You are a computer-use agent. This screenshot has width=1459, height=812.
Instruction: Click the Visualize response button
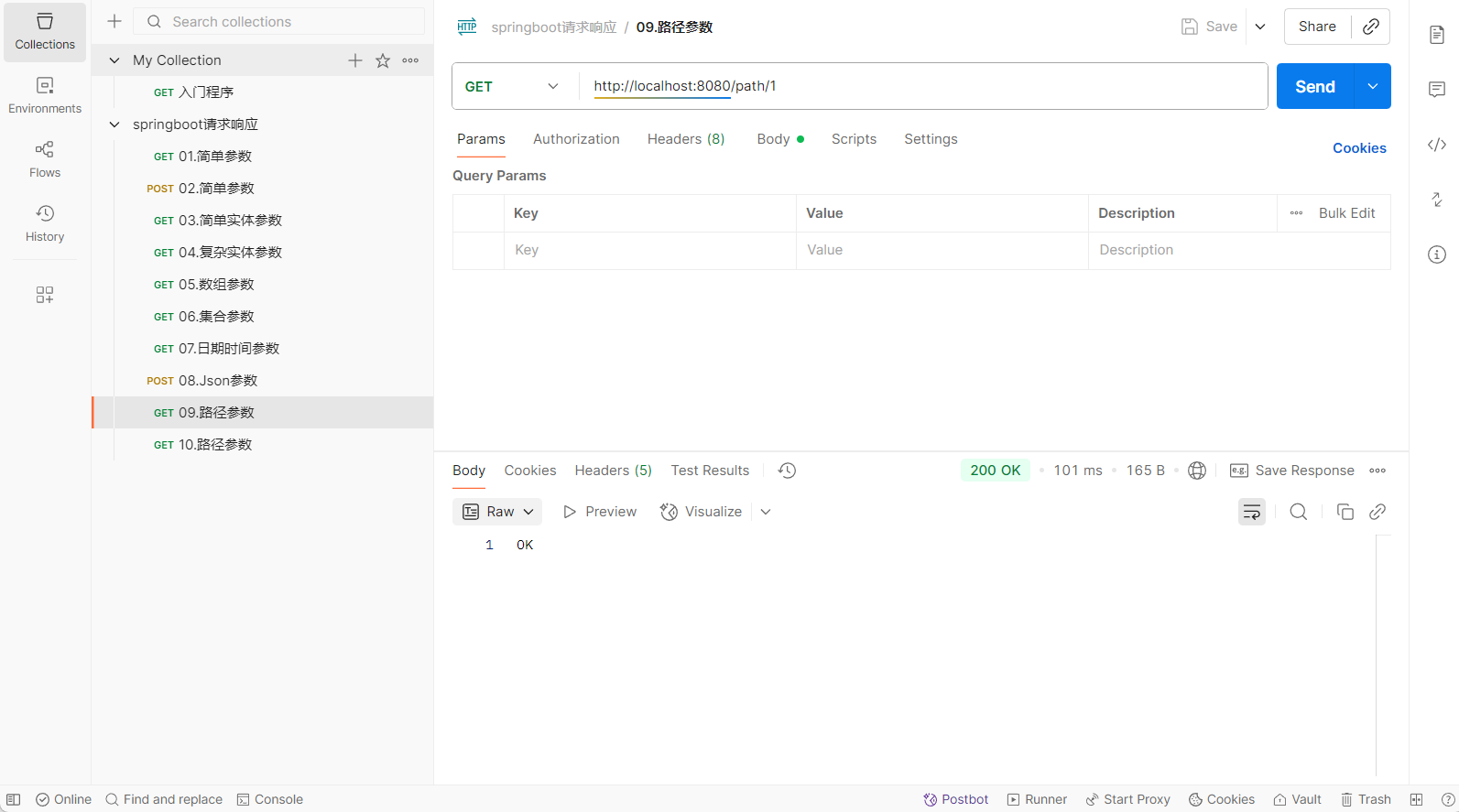pos(702,512)
